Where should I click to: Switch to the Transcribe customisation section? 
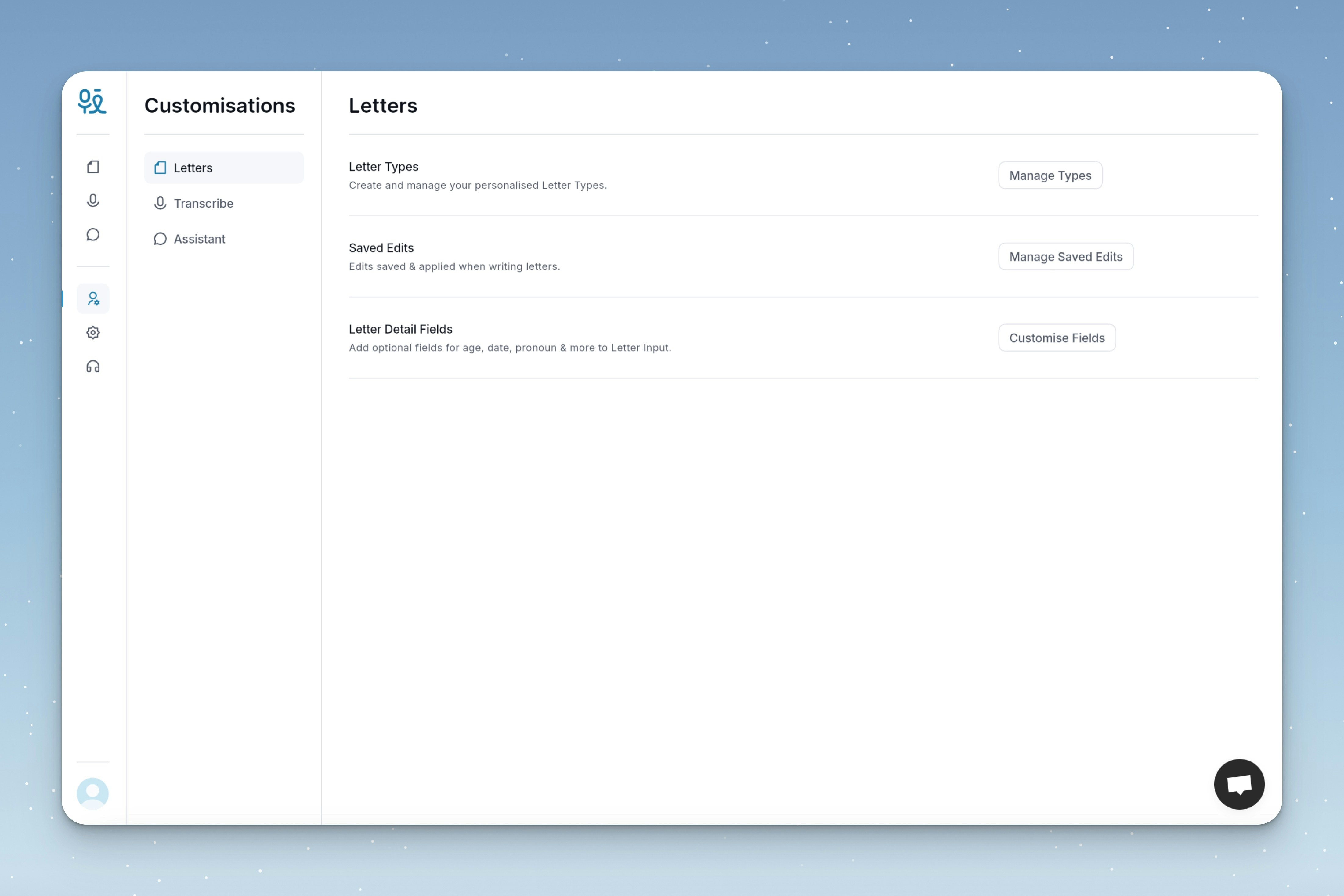point(204,204)
